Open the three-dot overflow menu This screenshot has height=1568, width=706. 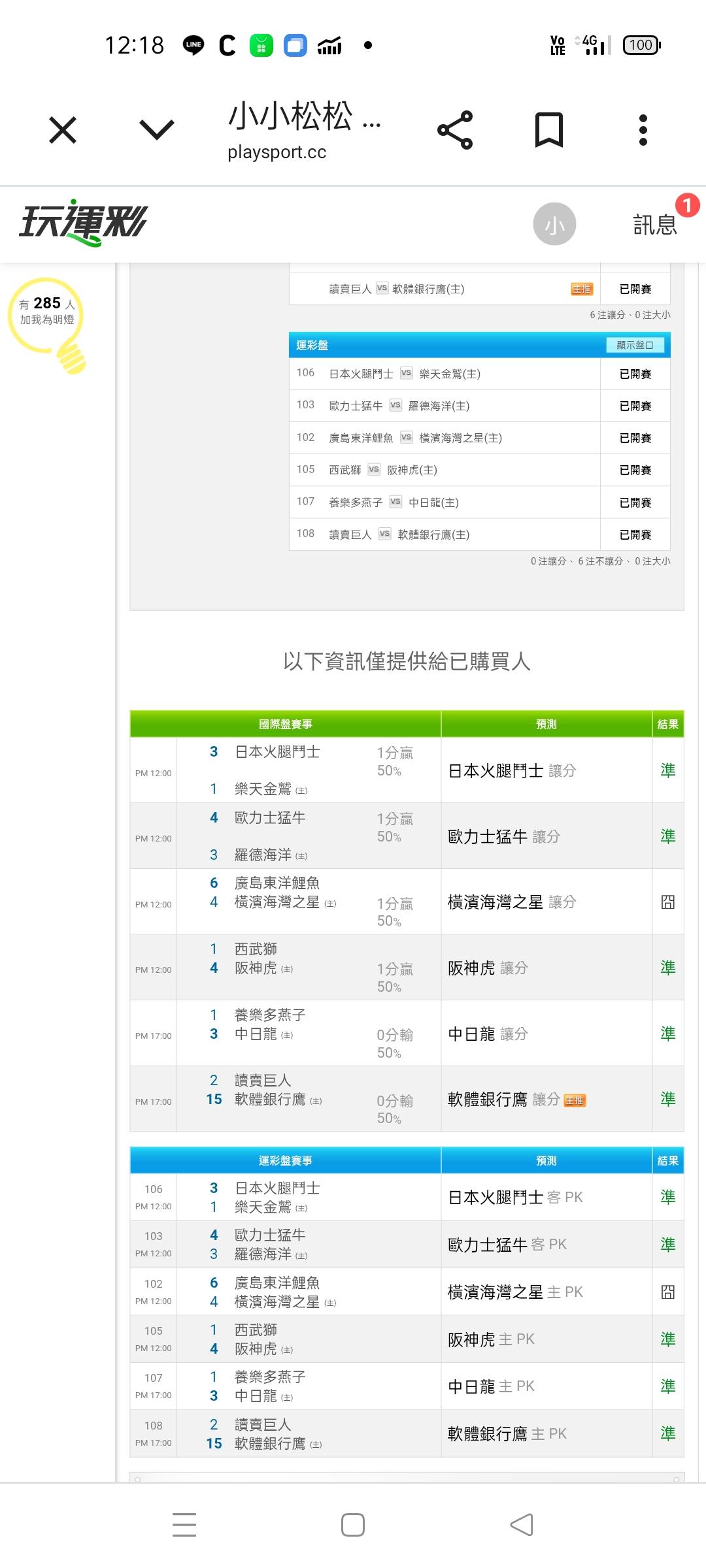[643, 130]
